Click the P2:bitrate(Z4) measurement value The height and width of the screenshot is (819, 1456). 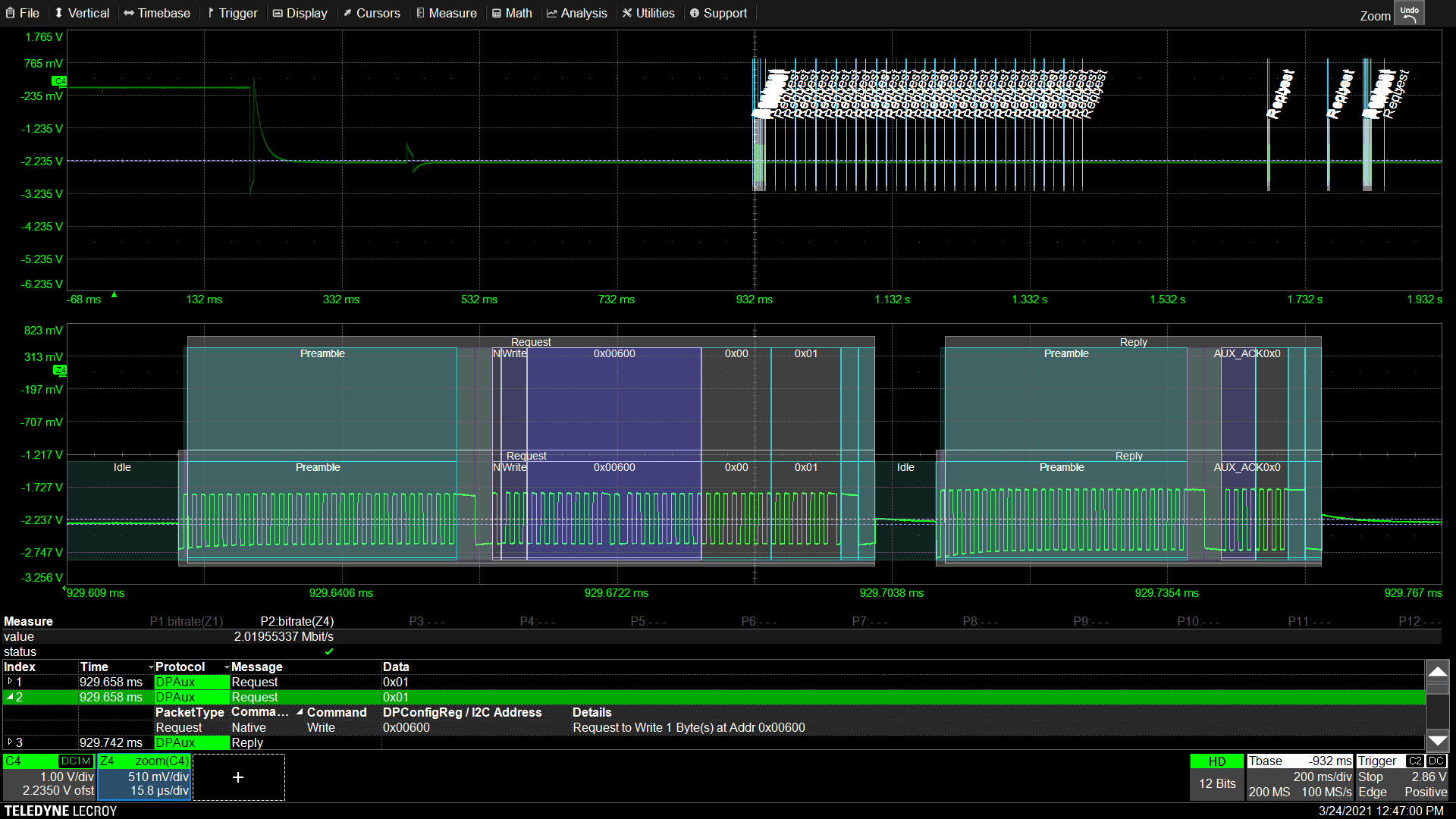[283, 636]
